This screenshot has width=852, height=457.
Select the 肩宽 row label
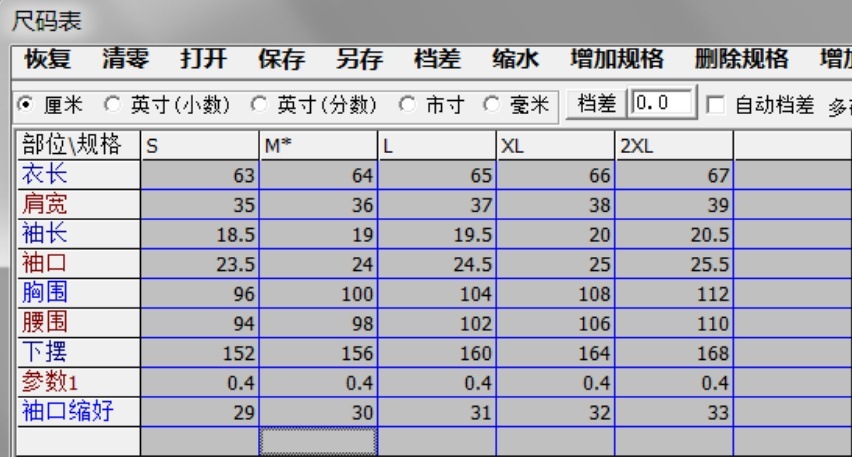[x=79, y=204]
